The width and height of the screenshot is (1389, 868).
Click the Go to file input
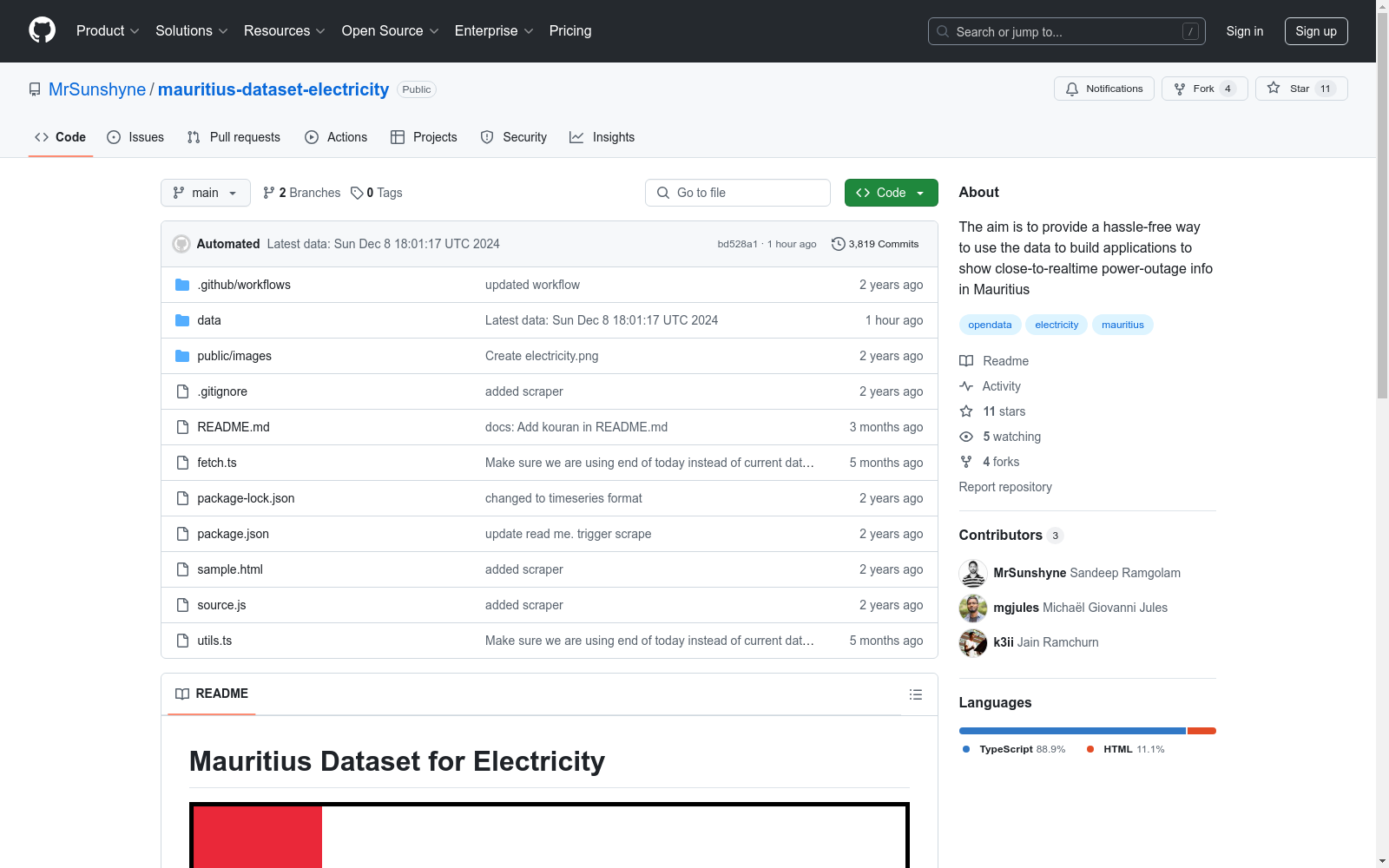point(738,193)
